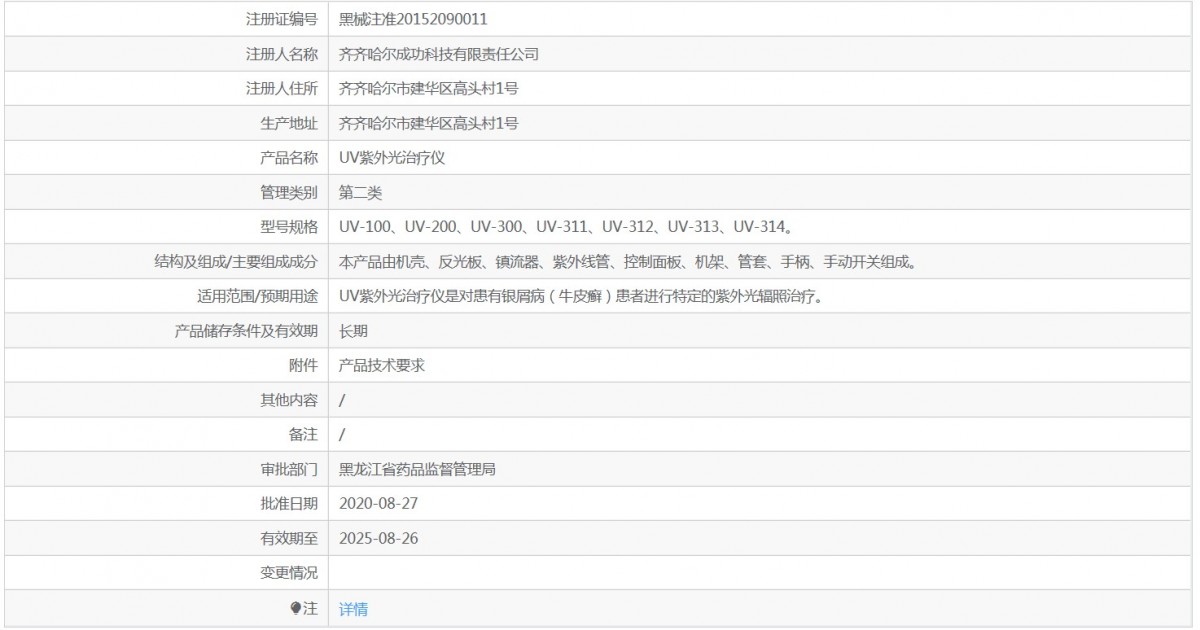Select registration number 黑械注准20152090011
The image size is (1200, 630).
point(414,19)
